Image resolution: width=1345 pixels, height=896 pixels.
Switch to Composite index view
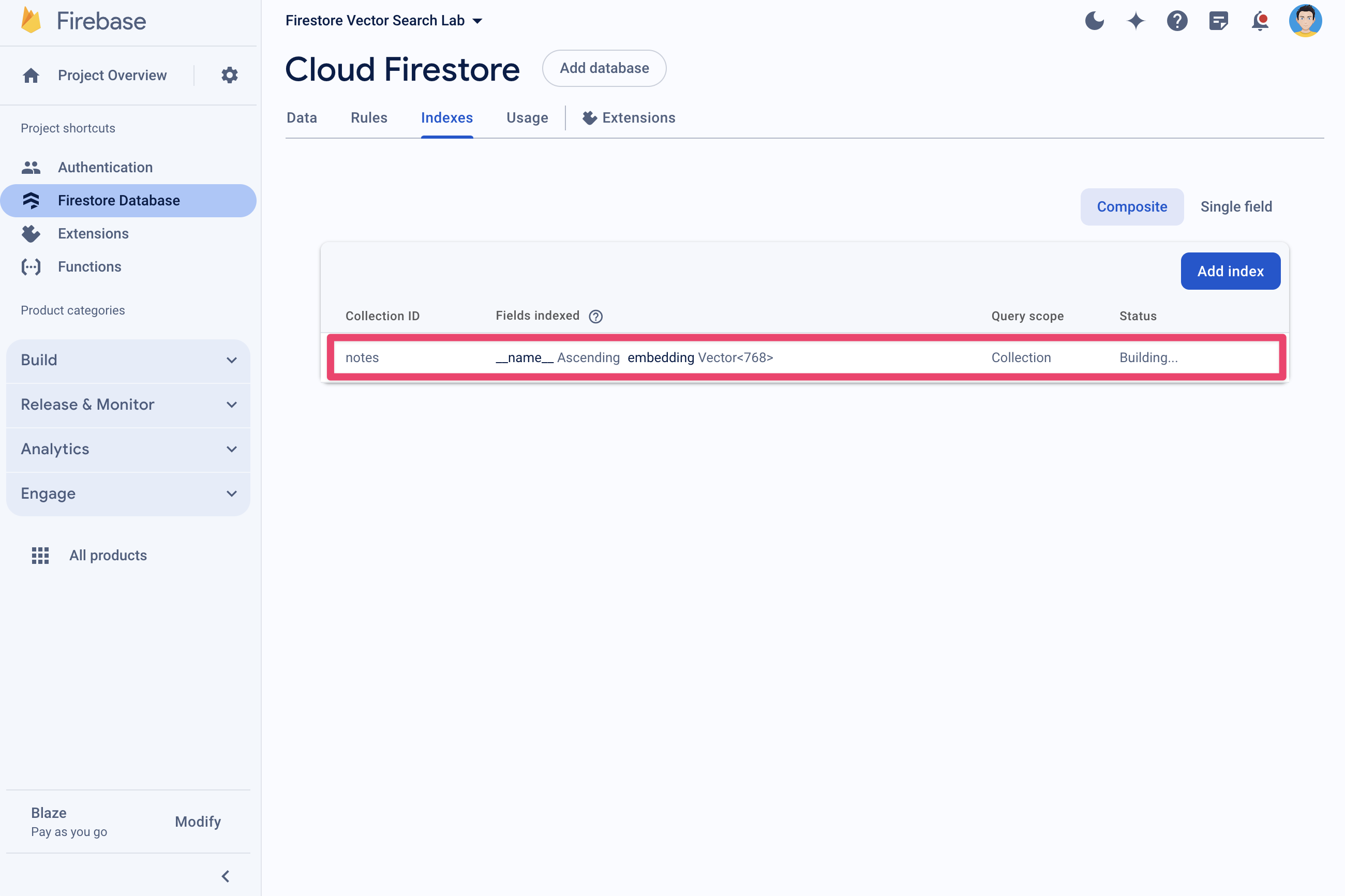click(x=1132, y=207)
